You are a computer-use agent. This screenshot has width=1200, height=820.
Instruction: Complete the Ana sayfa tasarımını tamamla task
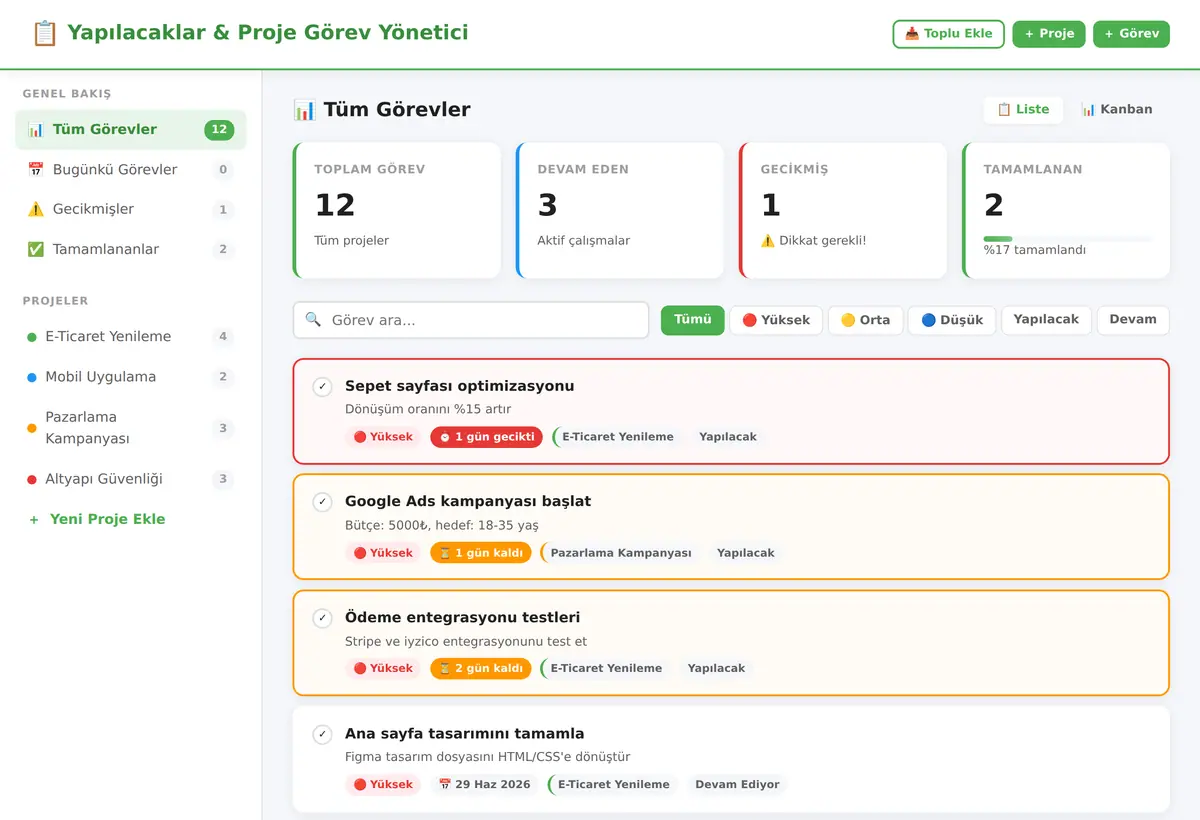pyautogui.click(x=322, y=735)
